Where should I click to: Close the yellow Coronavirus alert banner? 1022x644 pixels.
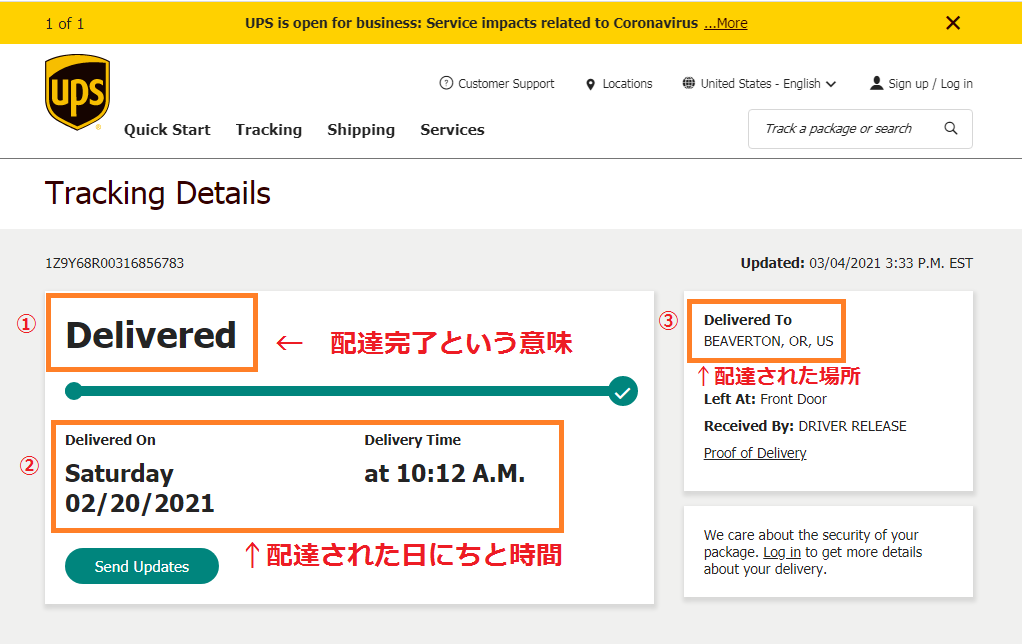952,23
